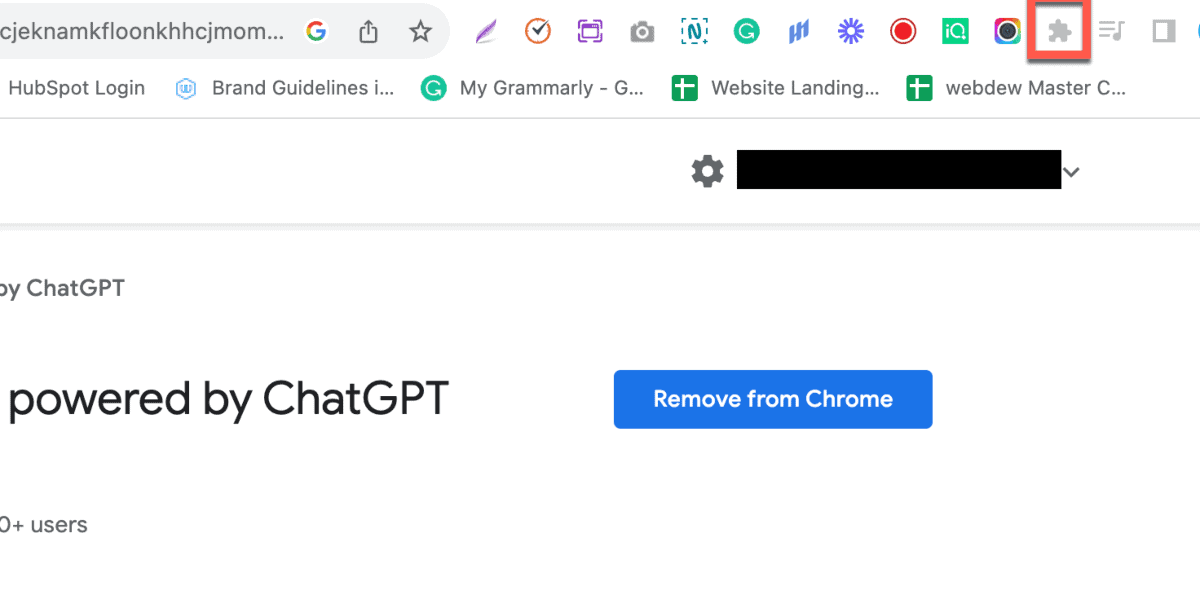
Task: Click the purple screen capture extension icon
Action: click(x=589, y=31)
